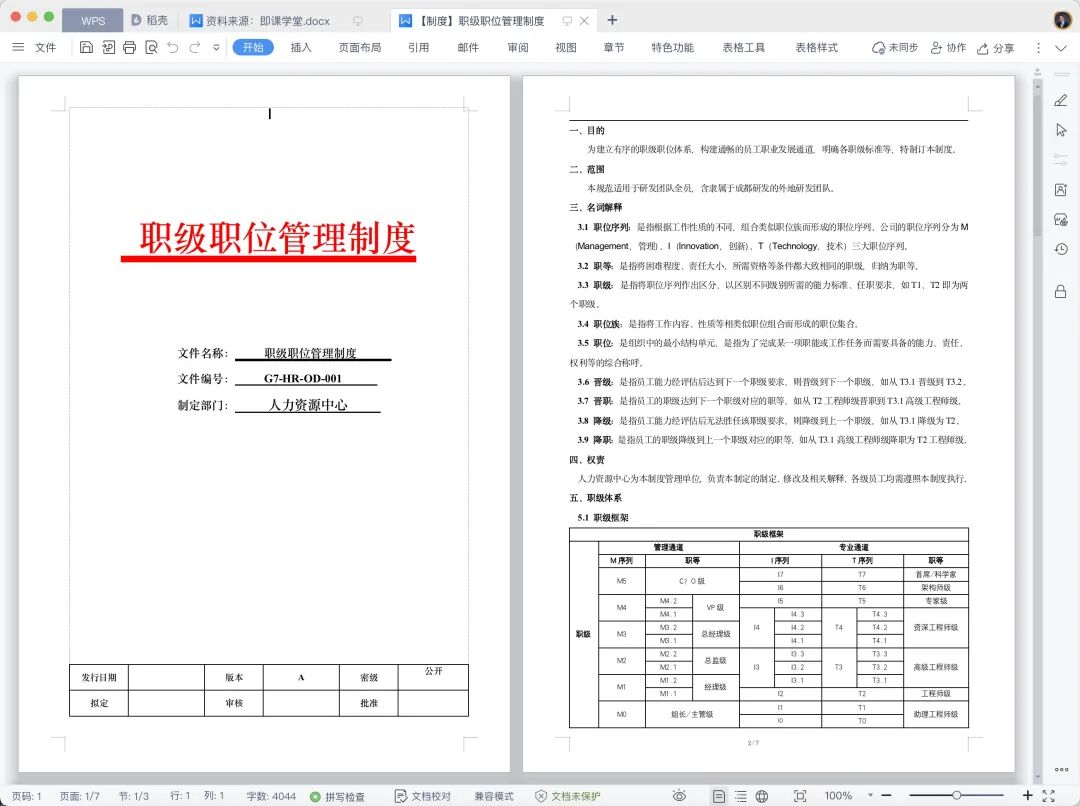Image resolution: width=1080 pixels, height=806 pixels.
Task: Open the settings sliders icon in right sidebar
Action: click(1061, 160)
